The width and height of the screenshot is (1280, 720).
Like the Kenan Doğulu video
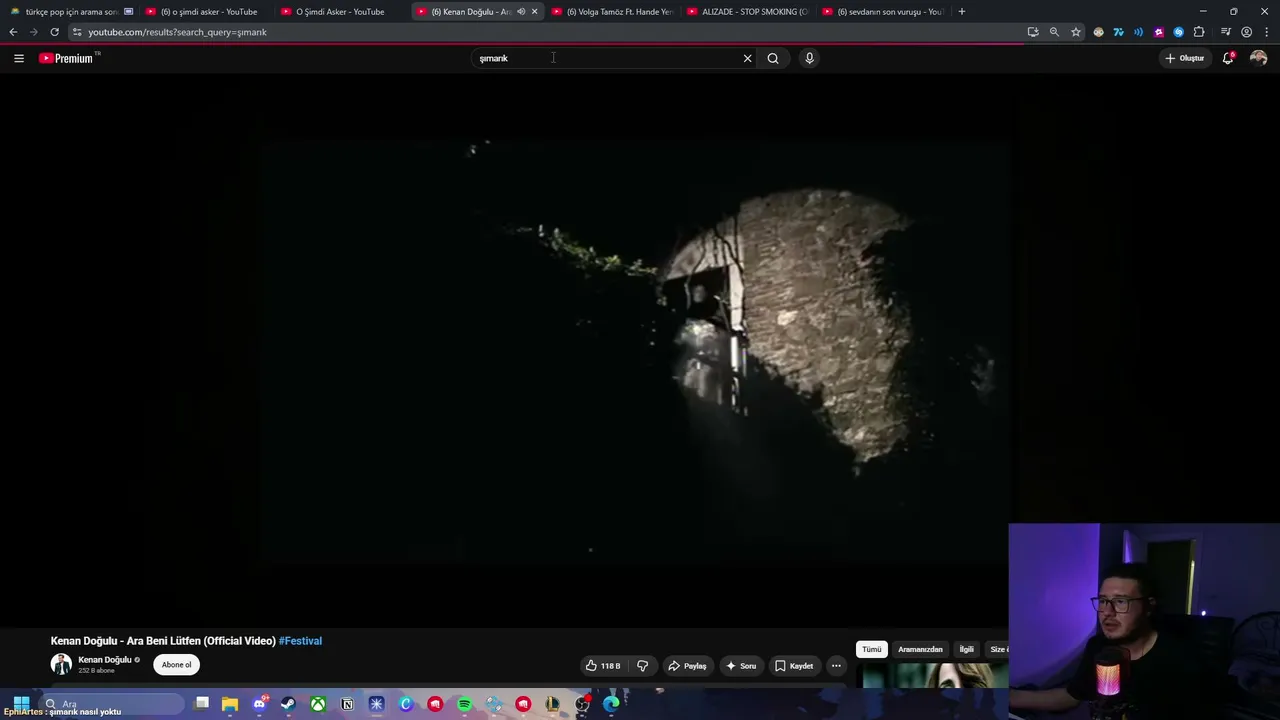[603, 666]
